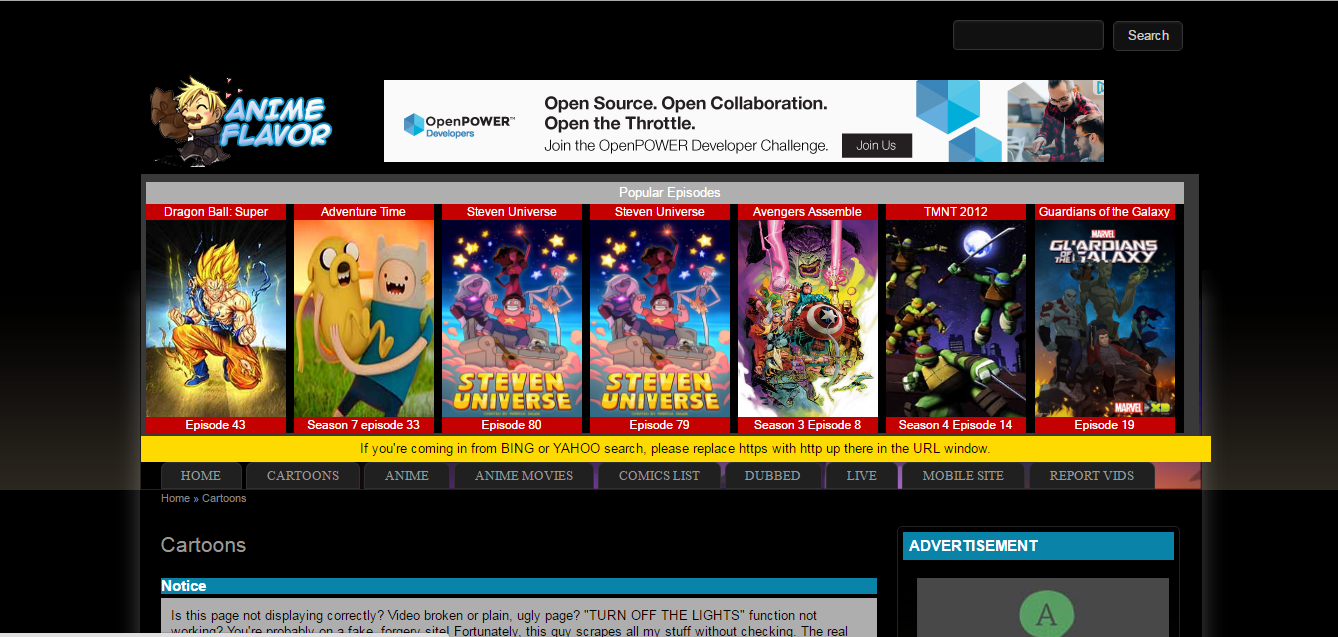The height and width of the screenshot is (637, 1338).
Task: Go to the CARTOONS navigation tab
Action: tap(303, 476)
